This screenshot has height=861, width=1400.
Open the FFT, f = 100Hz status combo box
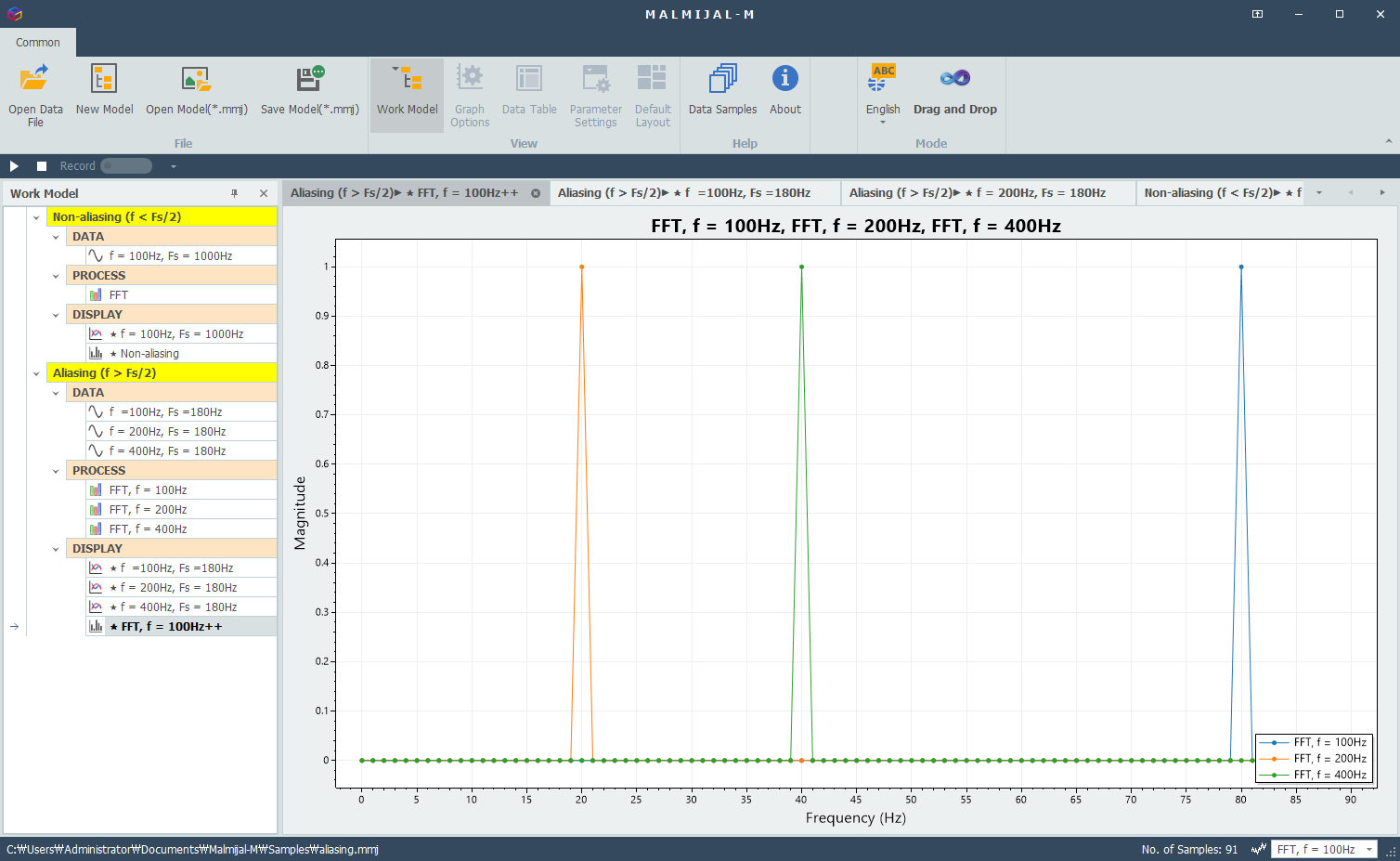pyautogui.click(x=1323, y=849)
